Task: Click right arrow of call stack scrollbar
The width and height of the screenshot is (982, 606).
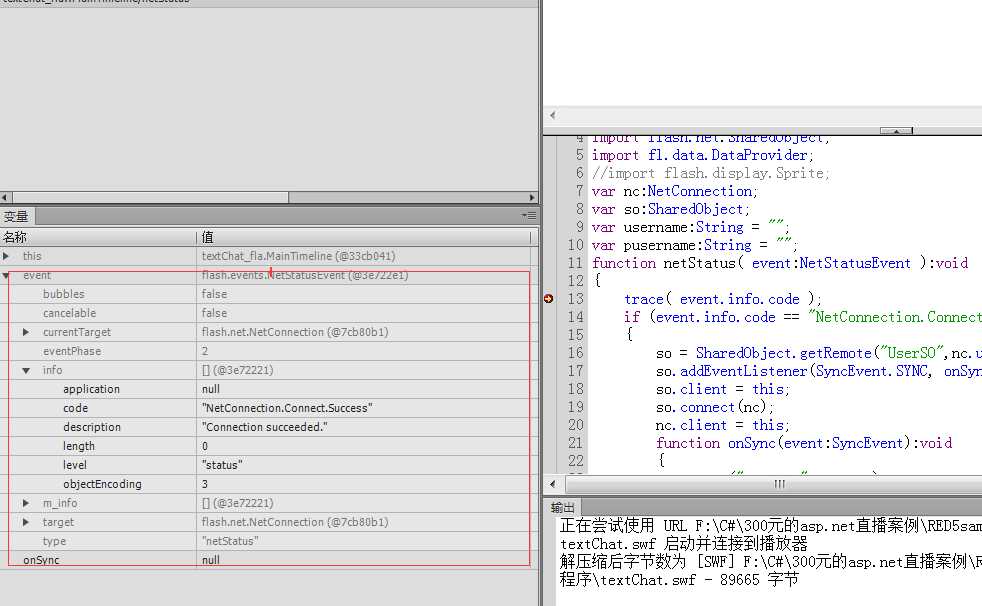Action: [532, 197]
